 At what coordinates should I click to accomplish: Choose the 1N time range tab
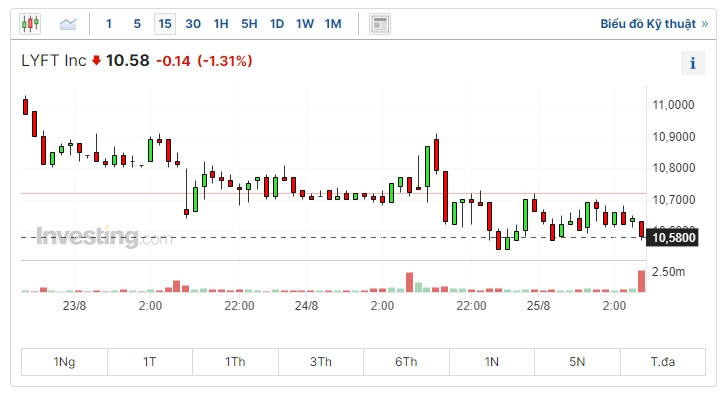tap(492, 362)
